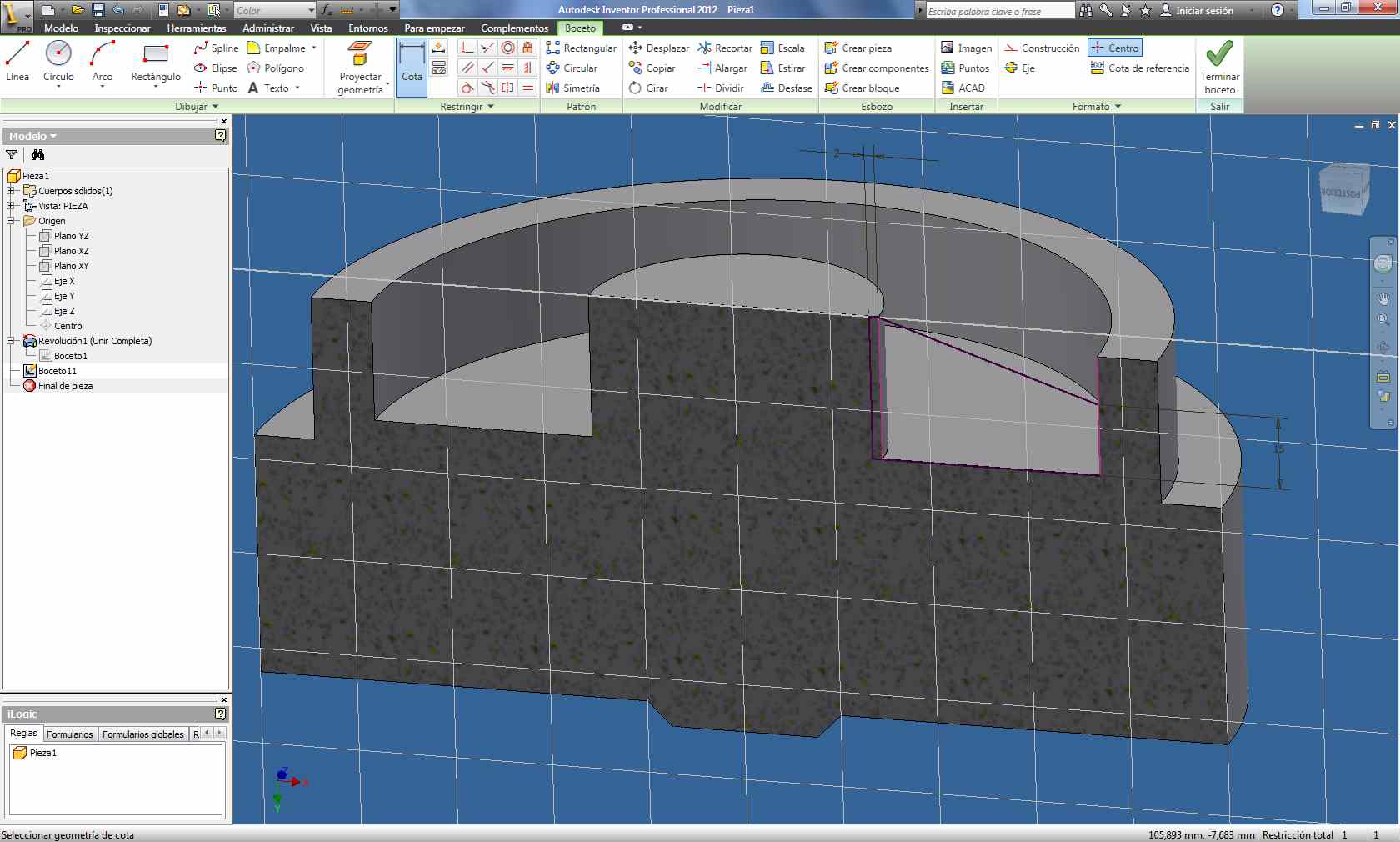Open the Vista ribbon tab
Viewport: 1400px width, 842px height.
tap(321, 28)
